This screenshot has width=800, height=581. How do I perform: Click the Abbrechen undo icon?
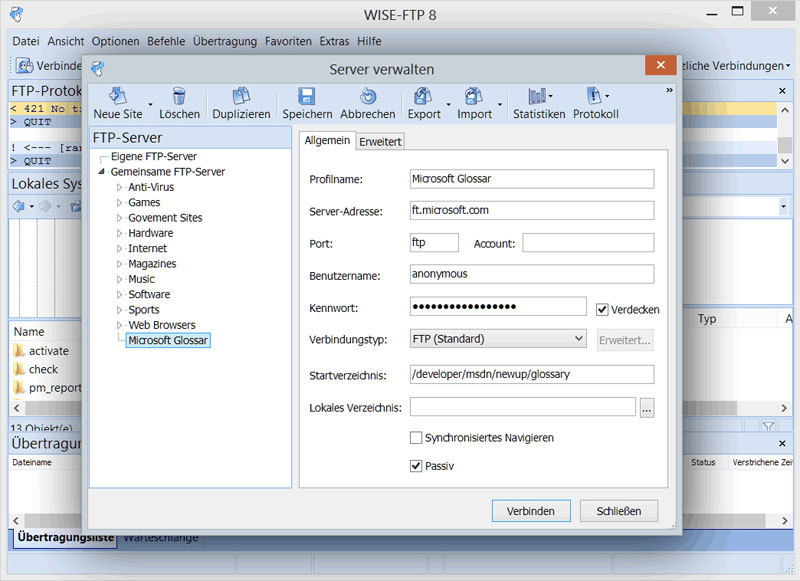[x=367, y=97]
